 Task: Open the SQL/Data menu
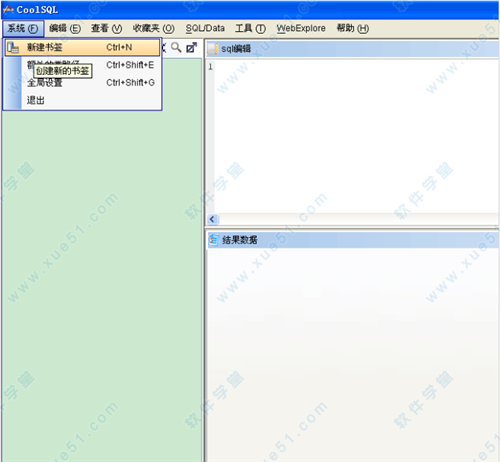(205, 29)
